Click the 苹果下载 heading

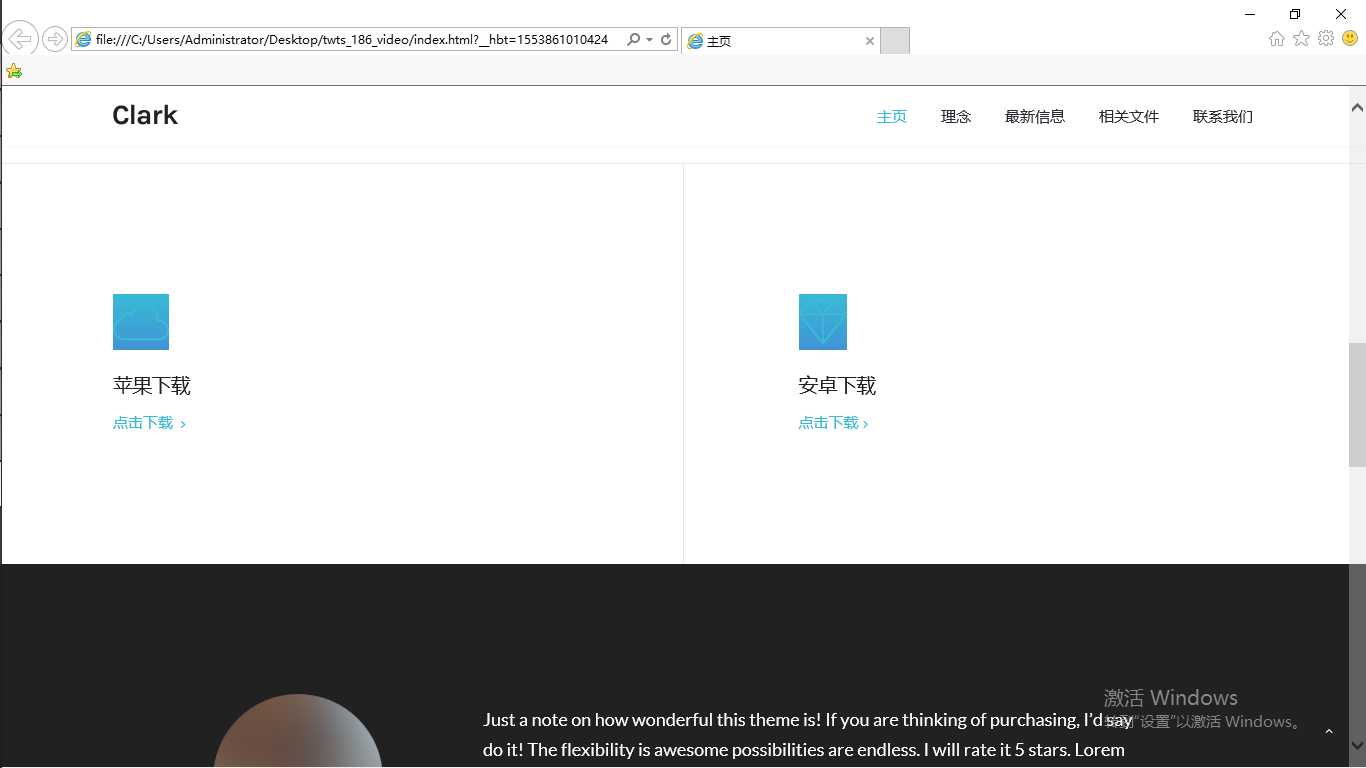[x=151, y=386]
